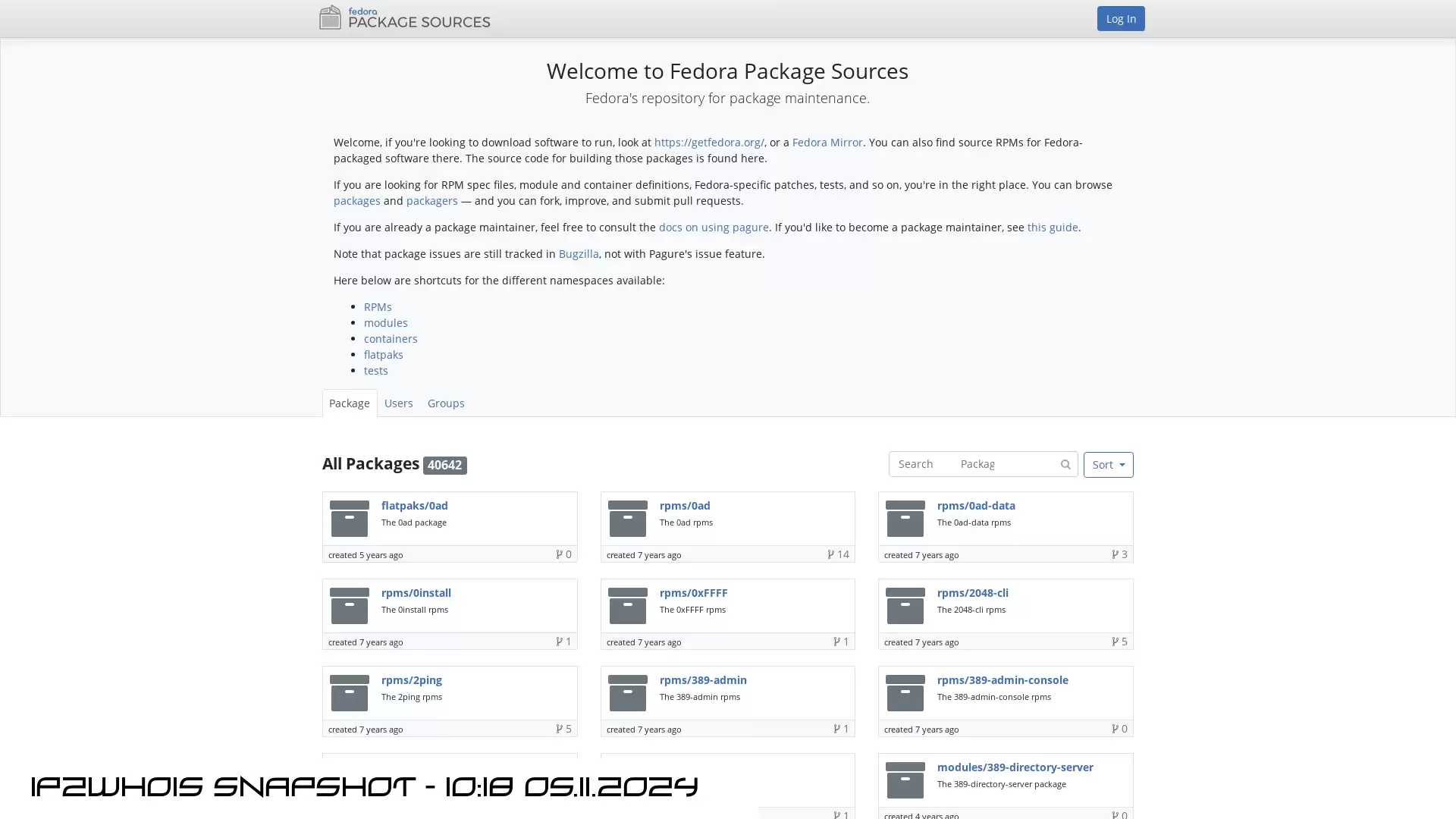Open docs on using pagure link

coord(714,227)
